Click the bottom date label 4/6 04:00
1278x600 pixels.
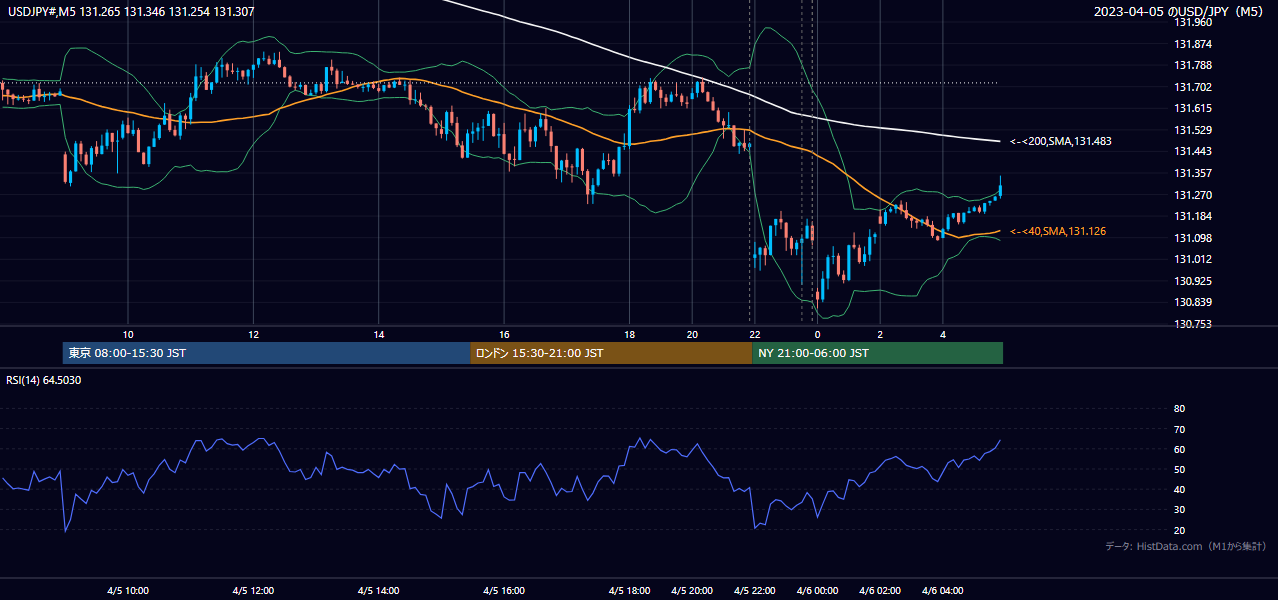[x=942, y=591]
